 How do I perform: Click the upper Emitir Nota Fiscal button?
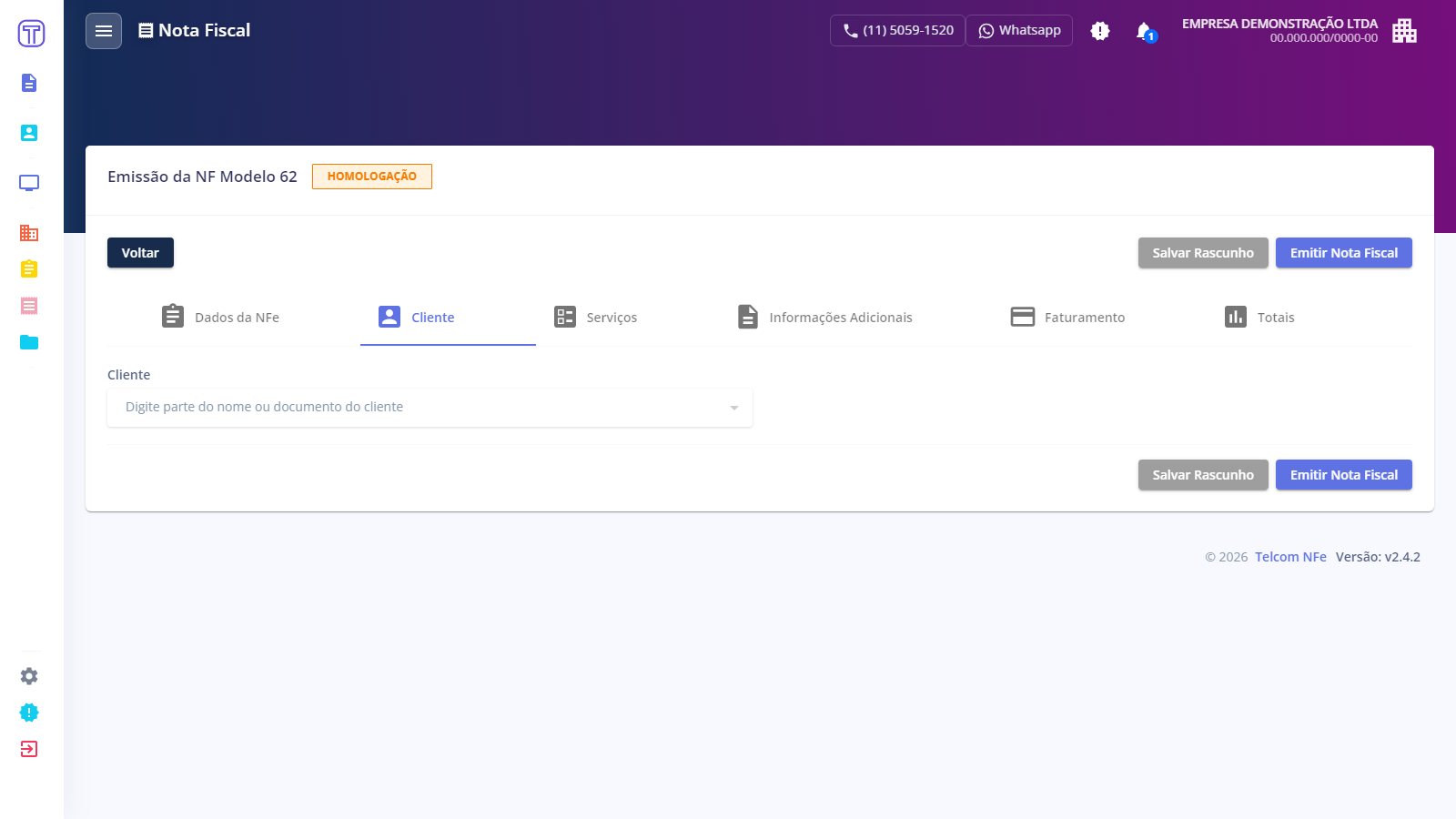tap(1344, 253)
